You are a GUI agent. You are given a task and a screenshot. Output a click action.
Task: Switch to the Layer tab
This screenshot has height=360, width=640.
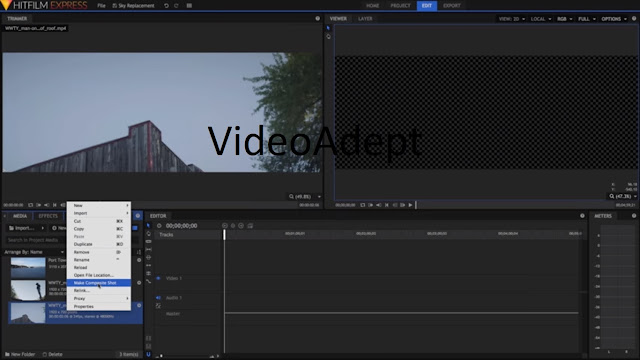(x=365, y=19)
